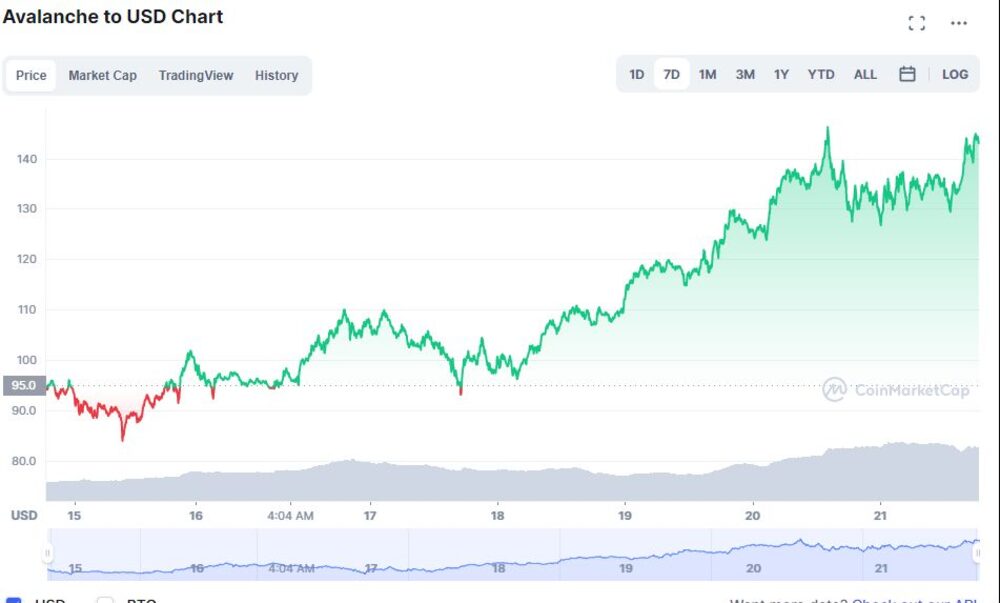Click the timeline range selector strip
Image resolution: width=1000 pixels, height=603 pixels.
[x=500, y=560]
